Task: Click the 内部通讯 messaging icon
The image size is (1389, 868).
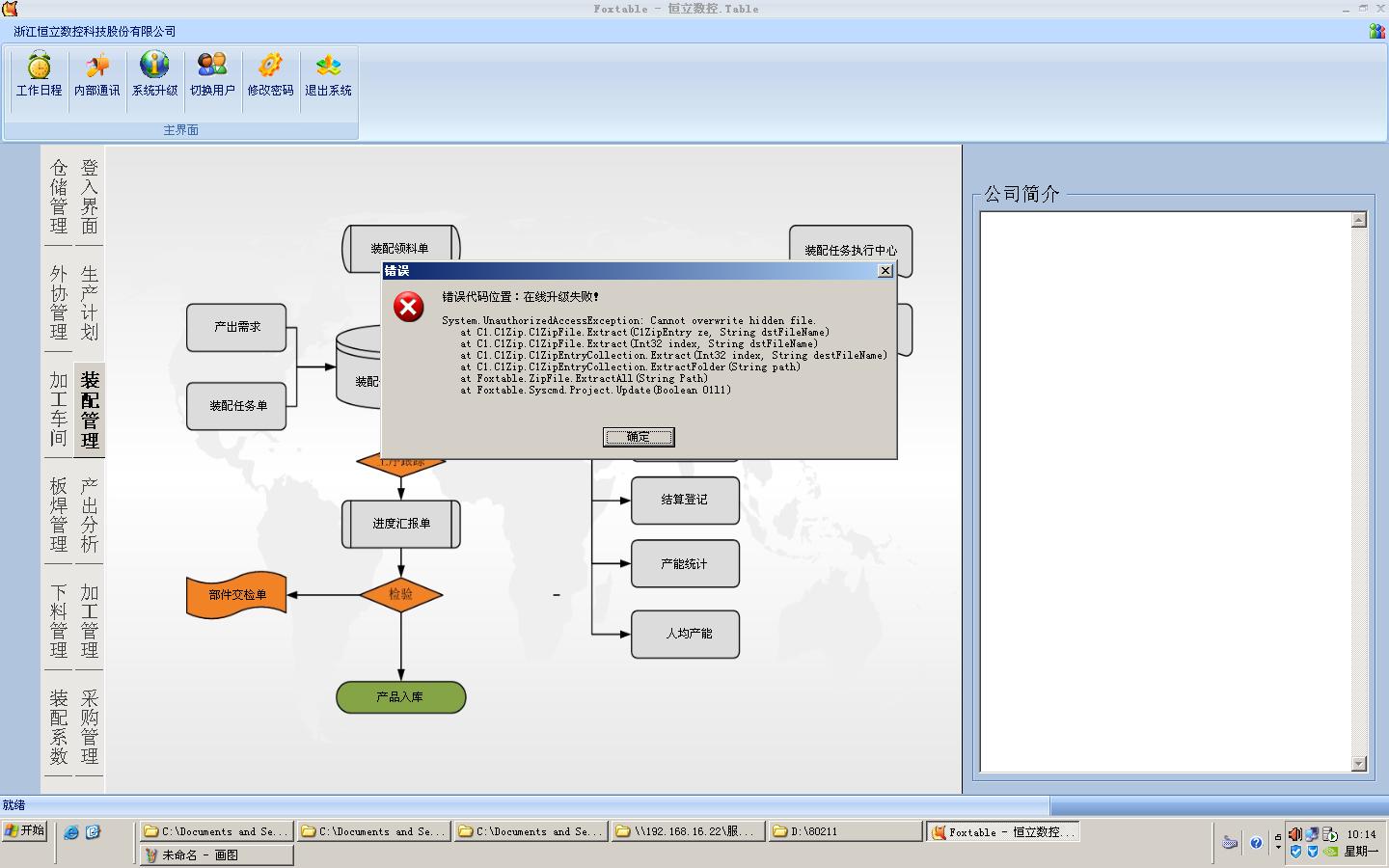Action: pos(96,75)
